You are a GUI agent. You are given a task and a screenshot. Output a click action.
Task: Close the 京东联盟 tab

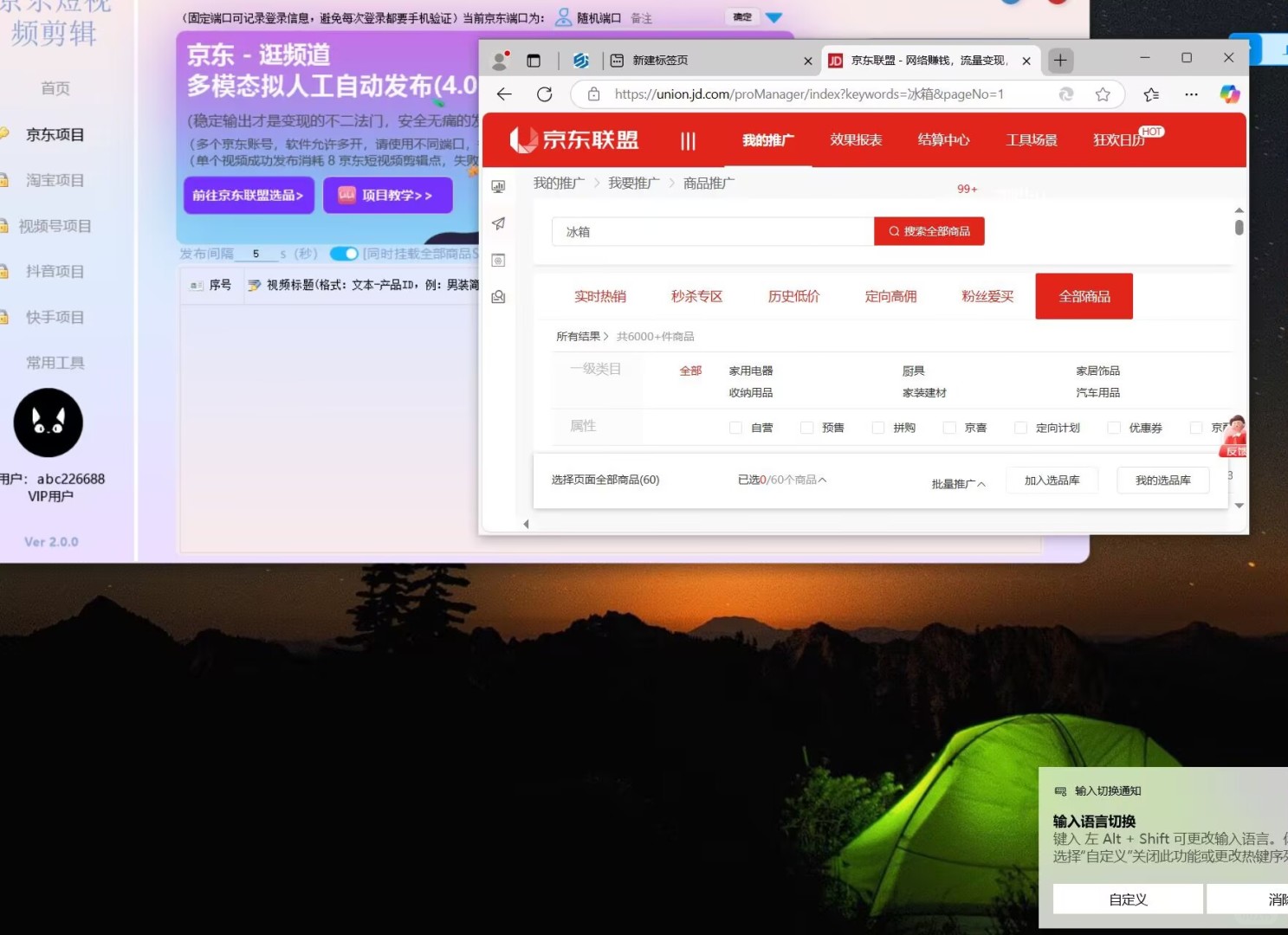1026,61
